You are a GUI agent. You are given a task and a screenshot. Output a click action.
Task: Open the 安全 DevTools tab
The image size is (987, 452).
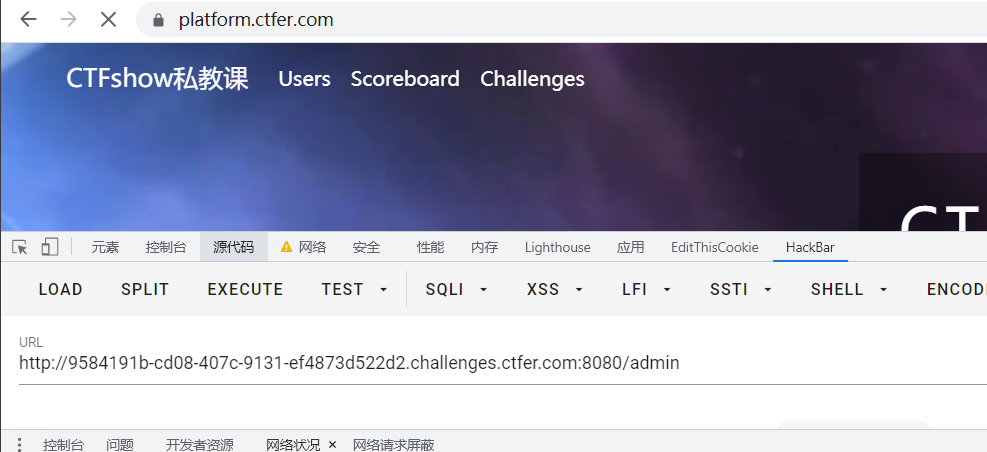pyautogui.click(x=366, y=247)
